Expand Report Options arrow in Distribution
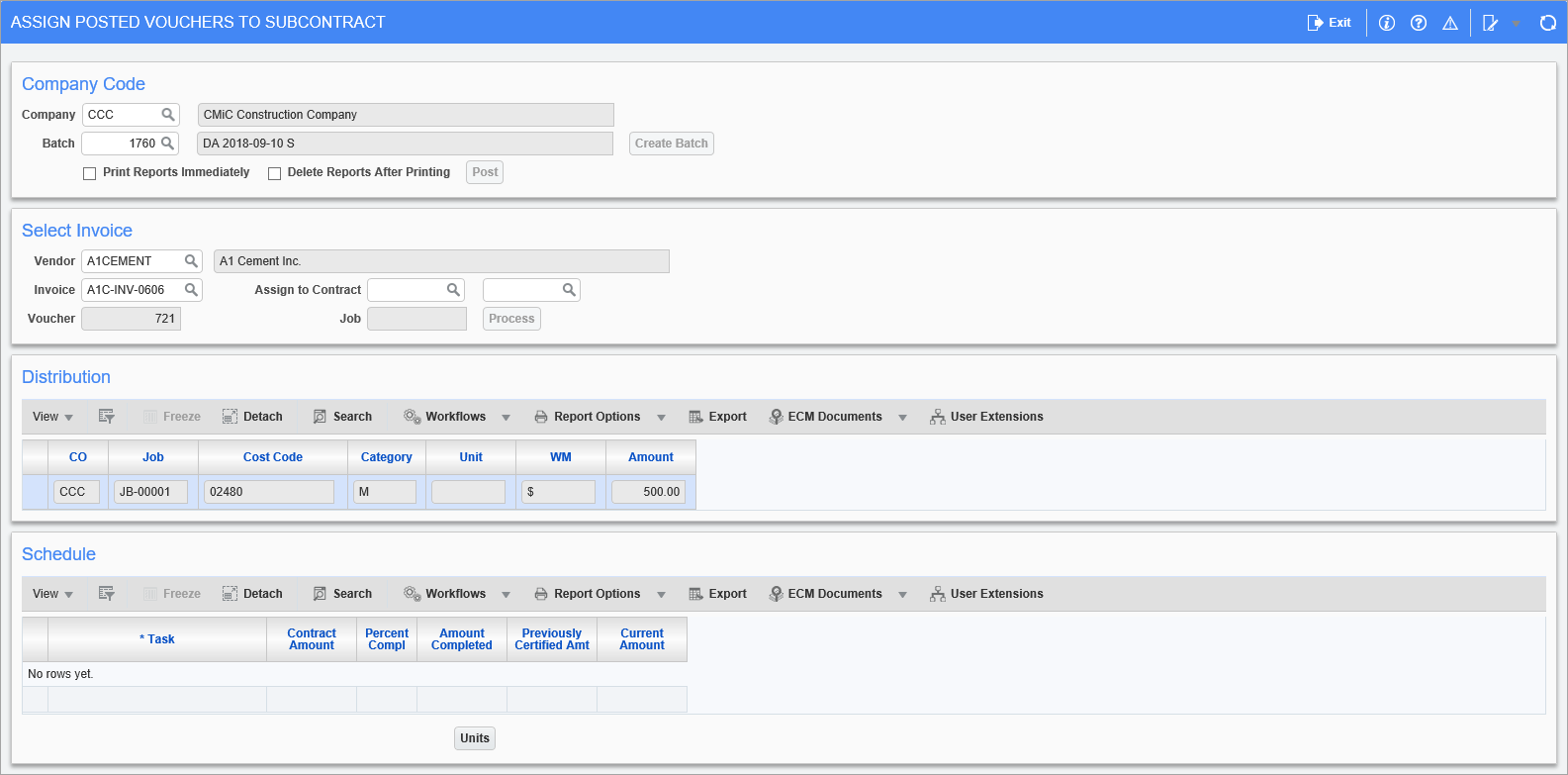This screenshot has height=775, width=1568. [x=661, y=418]
